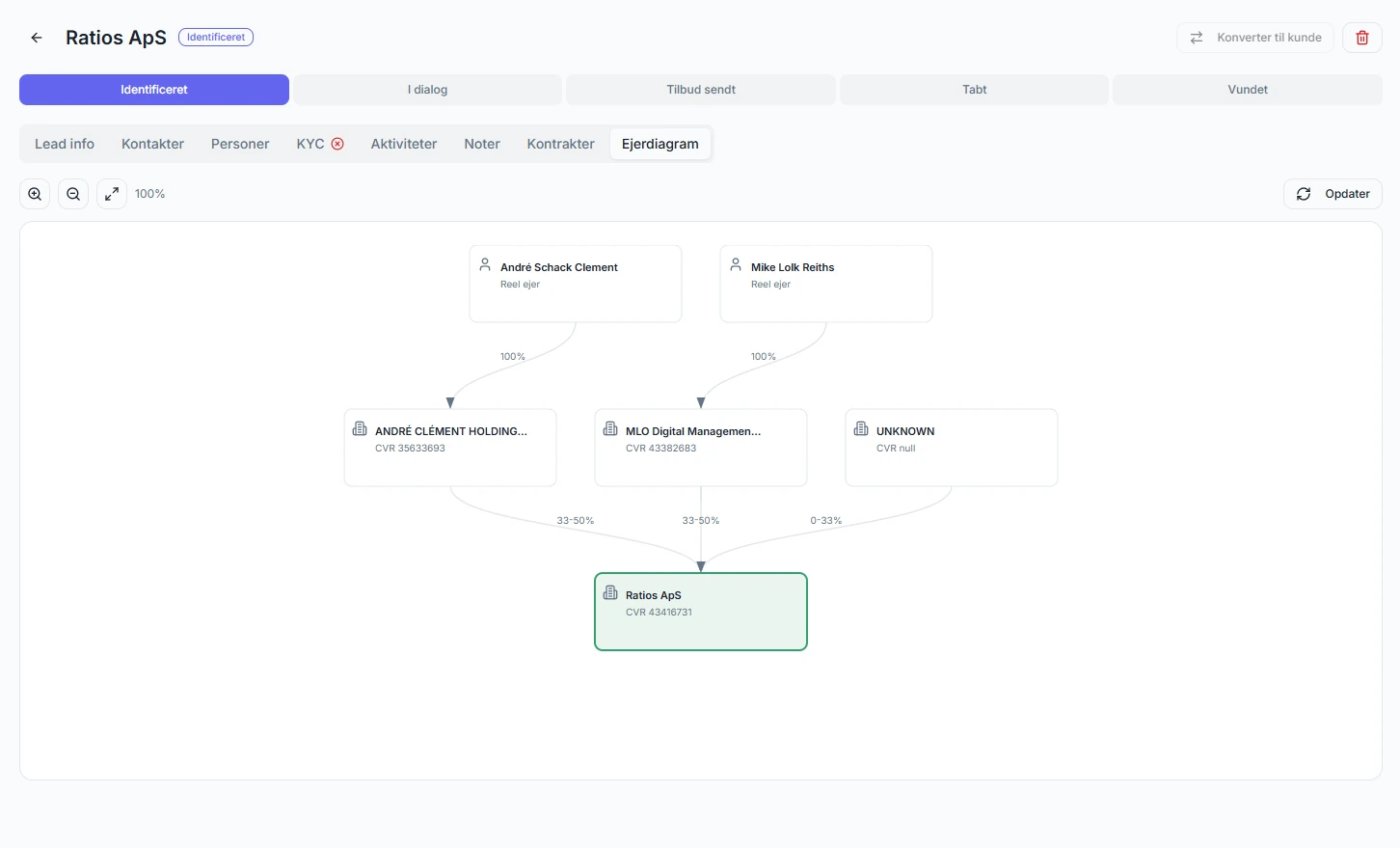Click the refresh icon in Opdater
This screenshot has height=848, width=1400.
pos(1304,194)
